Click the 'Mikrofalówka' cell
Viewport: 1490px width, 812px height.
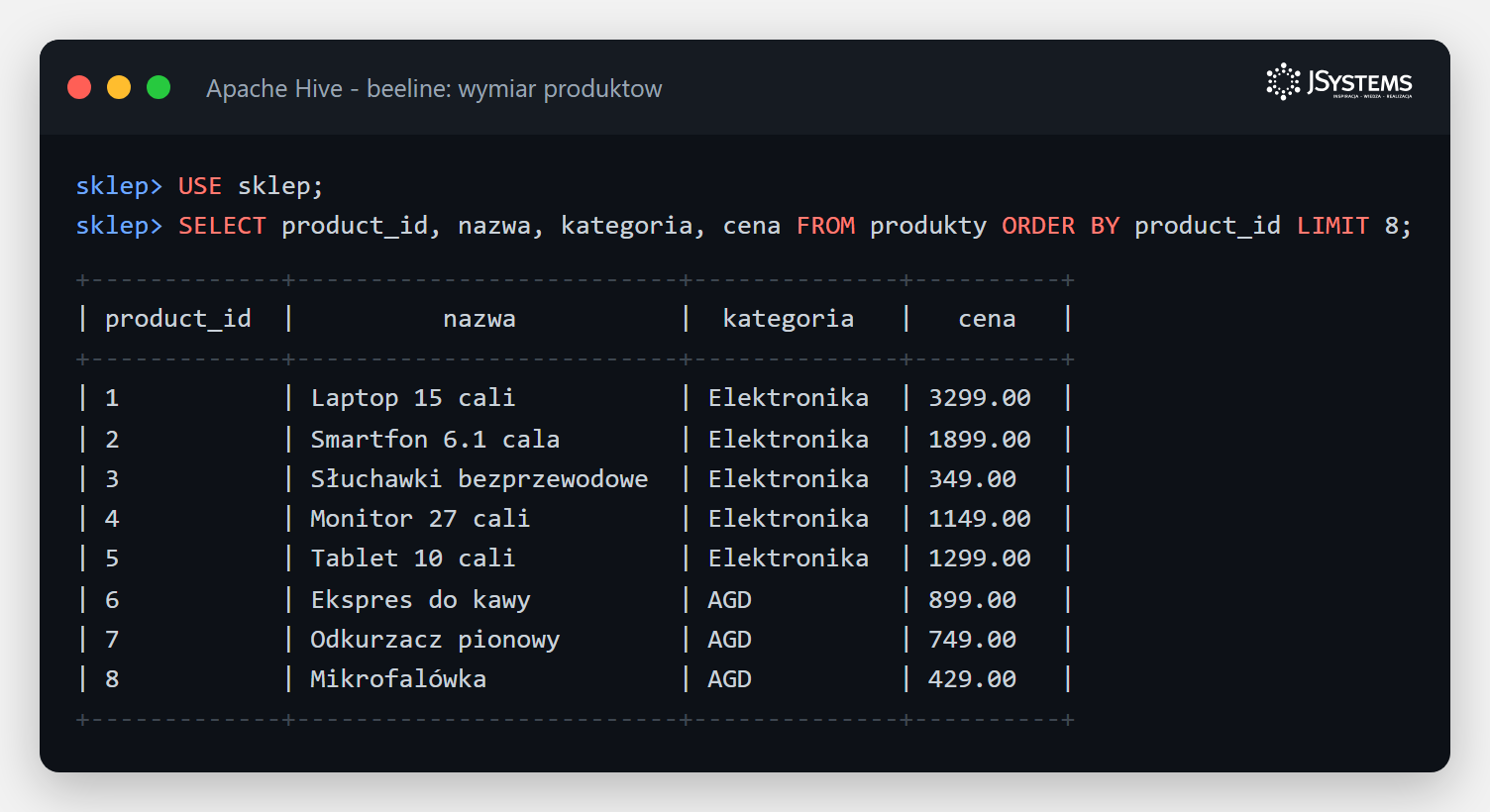coord(398,678)
